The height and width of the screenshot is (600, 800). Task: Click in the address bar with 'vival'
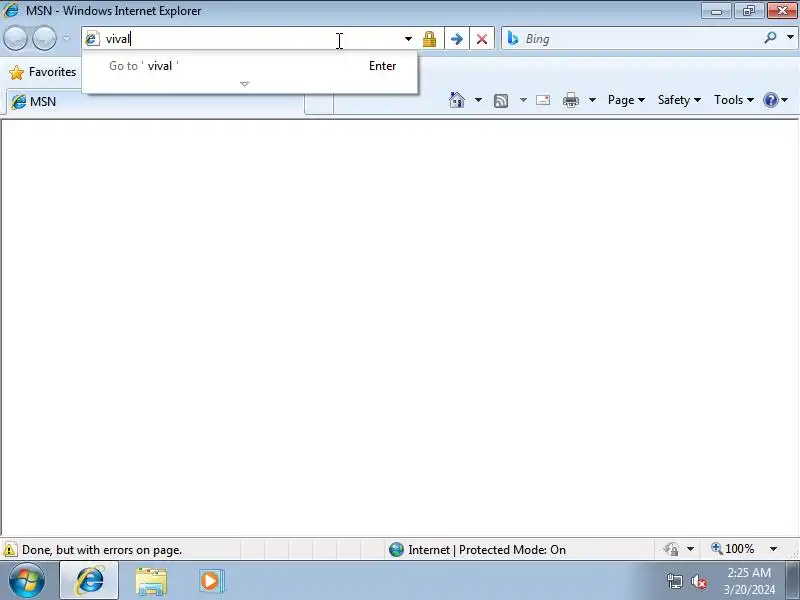(x=250, y=39)
